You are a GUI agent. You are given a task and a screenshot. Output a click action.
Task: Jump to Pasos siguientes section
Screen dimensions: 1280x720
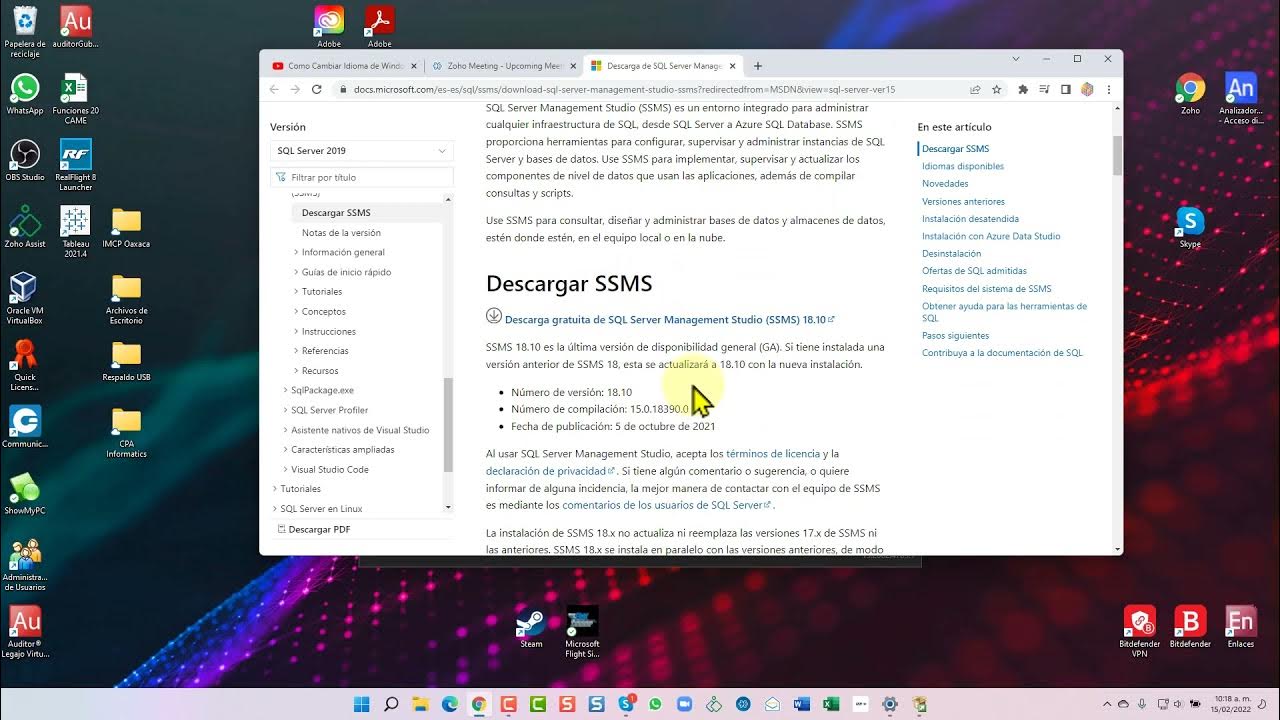[x=955, y=336]
